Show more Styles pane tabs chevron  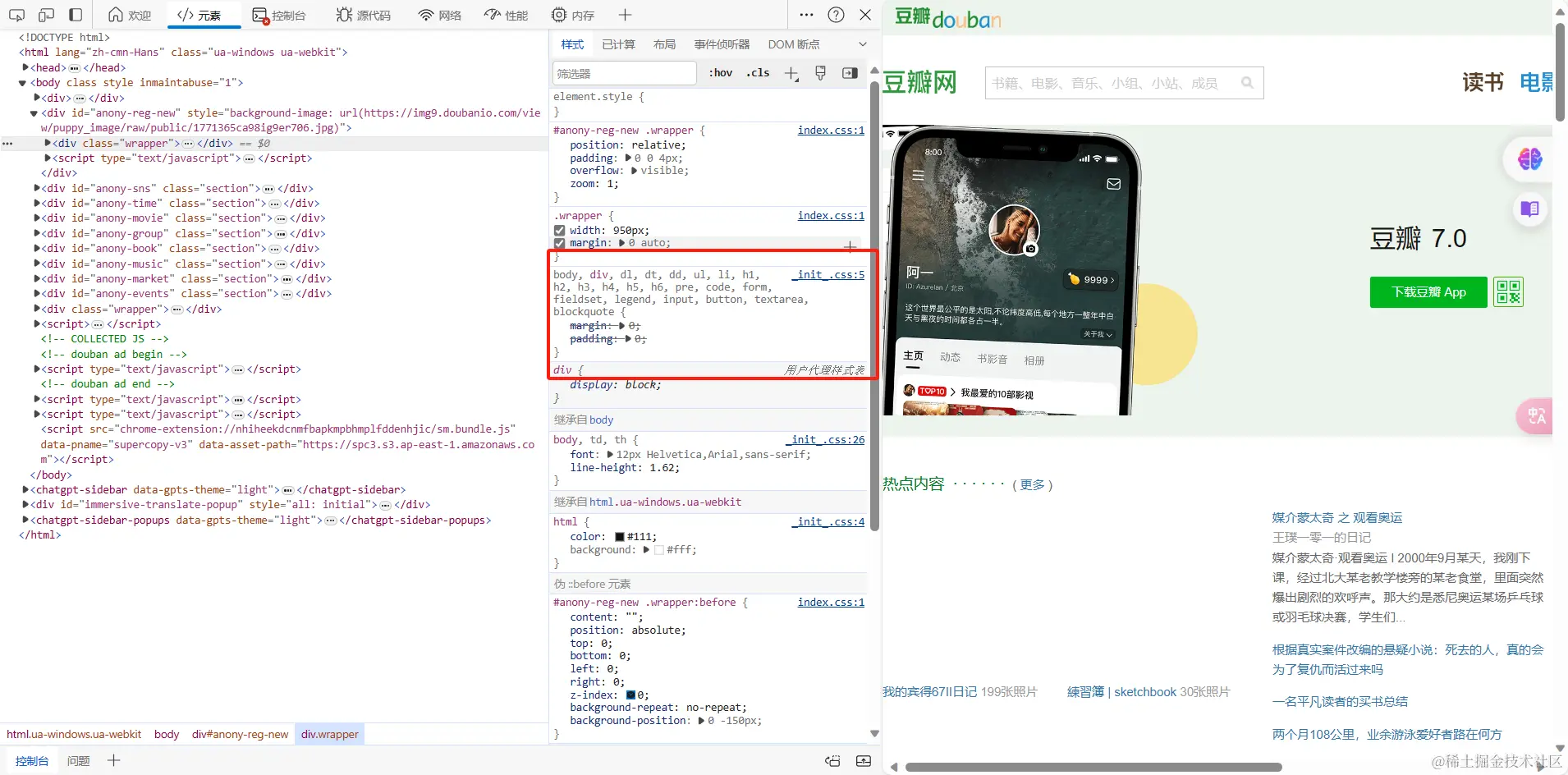tap(863, 44)
